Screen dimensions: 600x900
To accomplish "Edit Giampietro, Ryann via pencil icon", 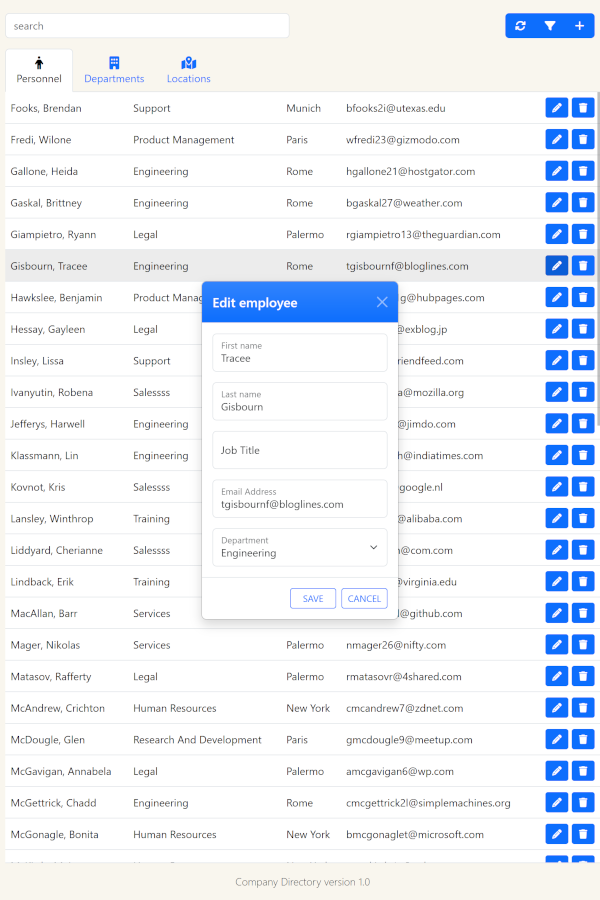I will click(557, 234).
